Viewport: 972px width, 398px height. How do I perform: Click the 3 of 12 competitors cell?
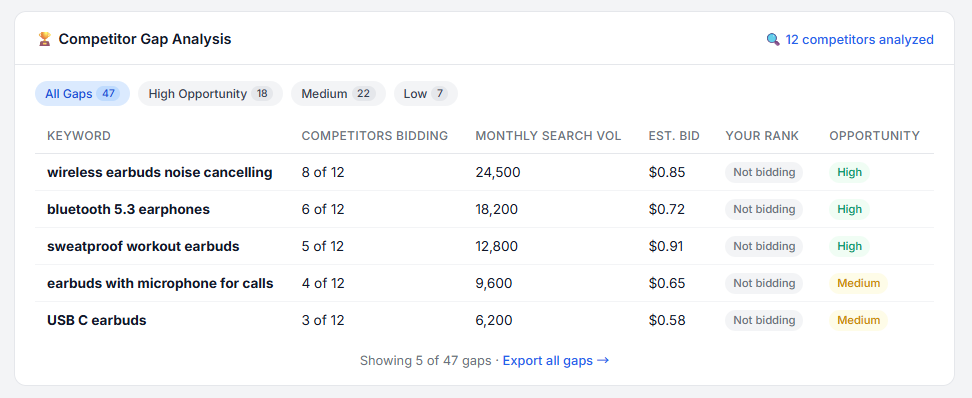click(322, 321)
